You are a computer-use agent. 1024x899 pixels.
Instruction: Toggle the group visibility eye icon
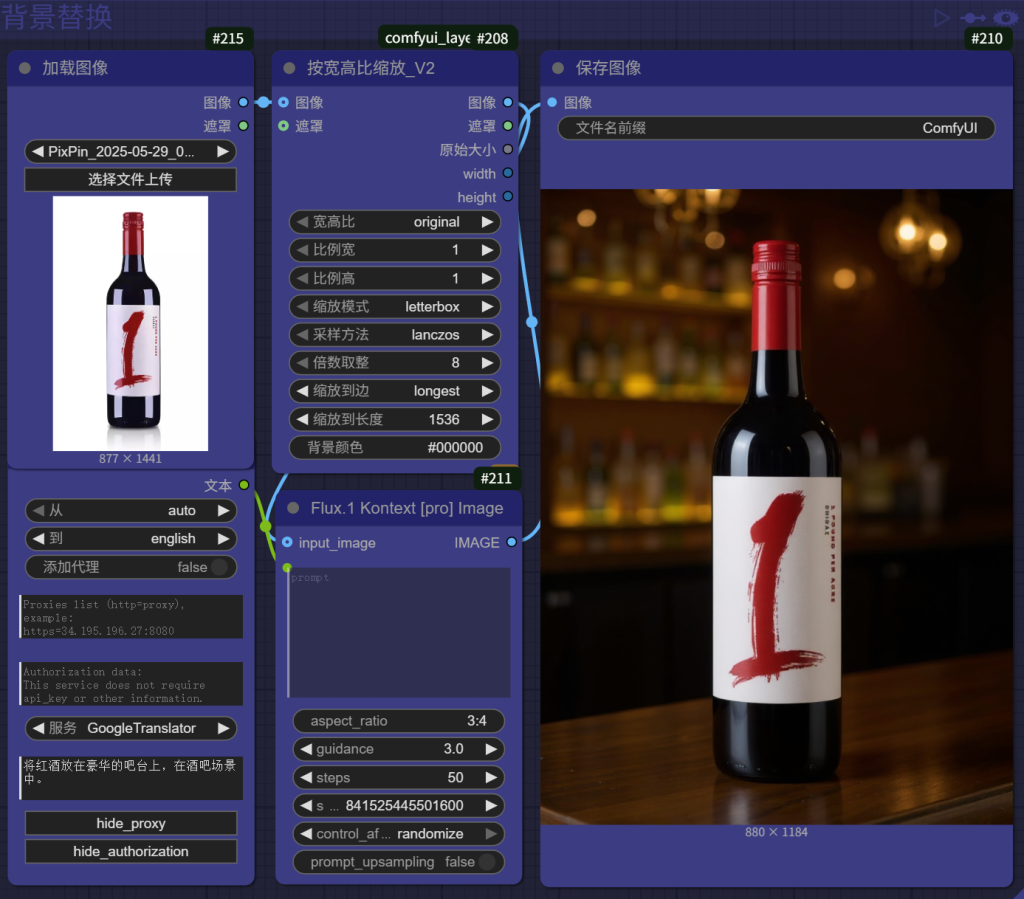click(x=1004, y=17)
